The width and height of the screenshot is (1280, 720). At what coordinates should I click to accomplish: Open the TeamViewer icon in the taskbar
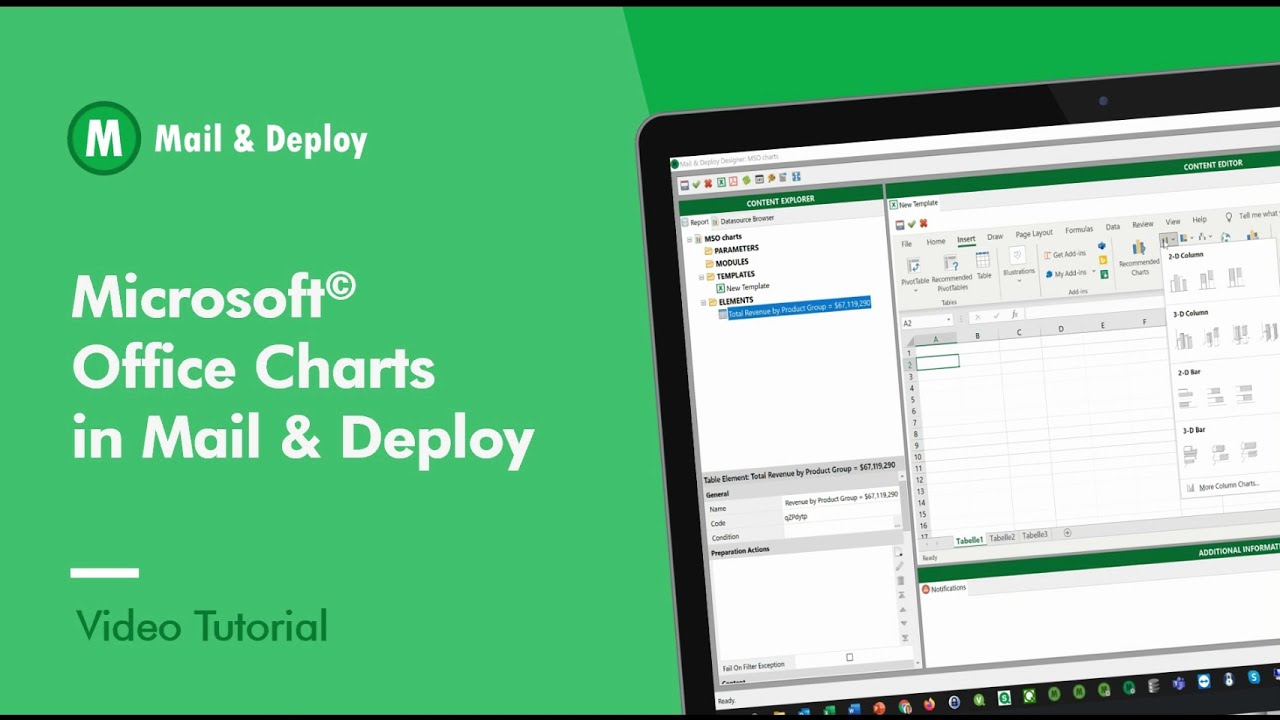(1204, 681)
